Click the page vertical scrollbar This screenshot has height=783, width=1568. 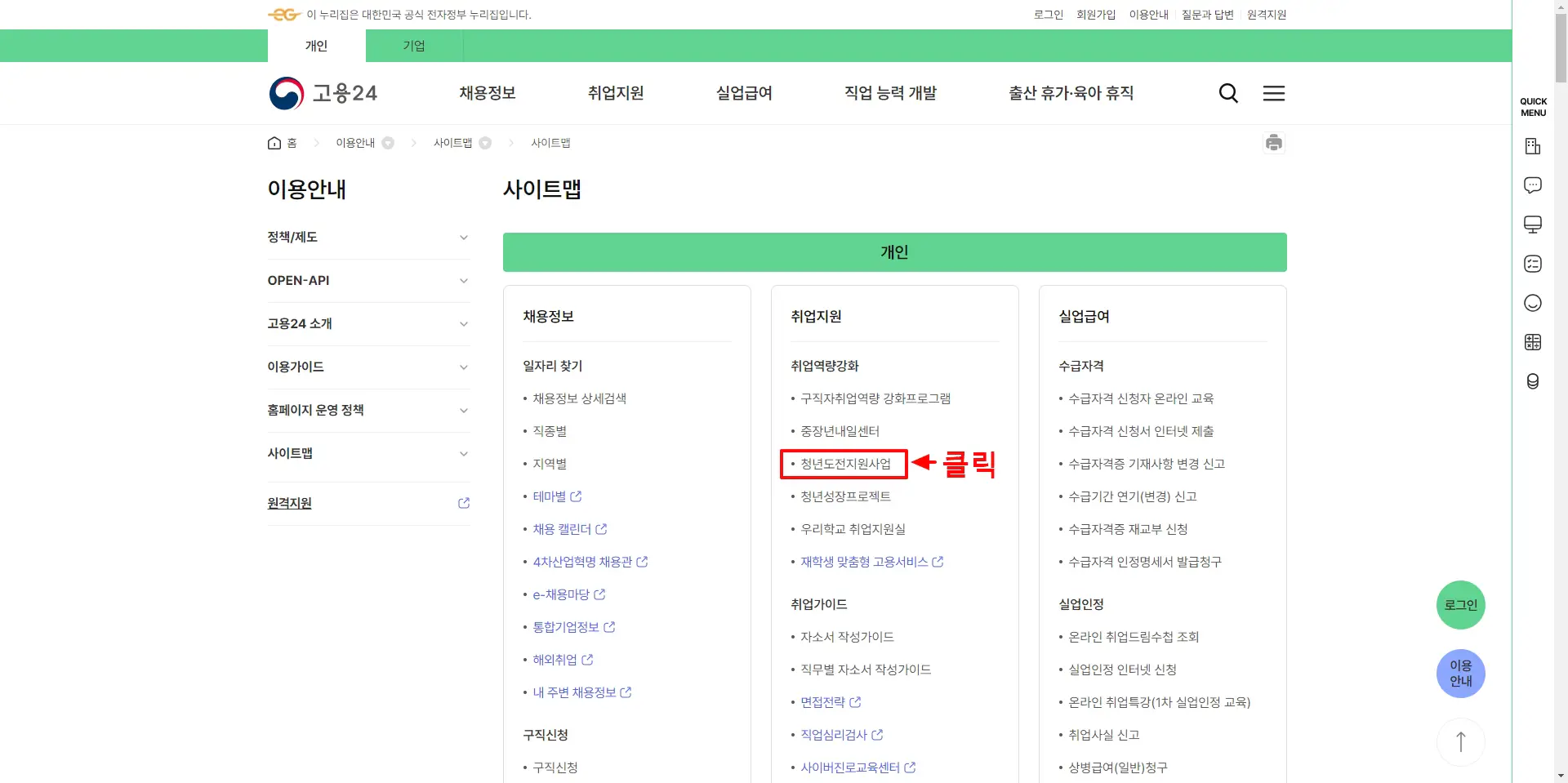(x=1561, y=49)
